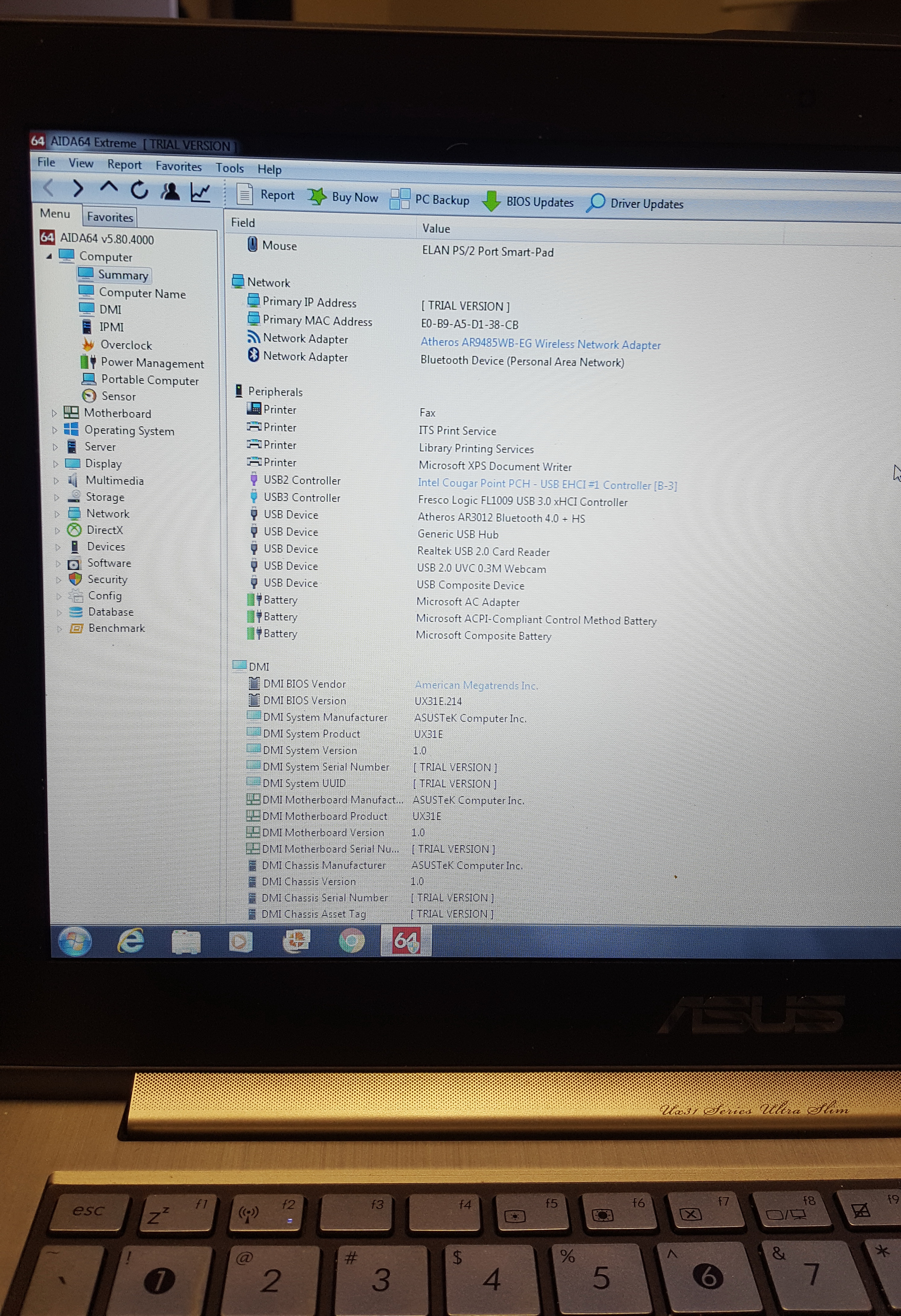
Task: Open the Atheros AR9485WB-EG Wireless Network Adapter link
Action: [541, 344]
